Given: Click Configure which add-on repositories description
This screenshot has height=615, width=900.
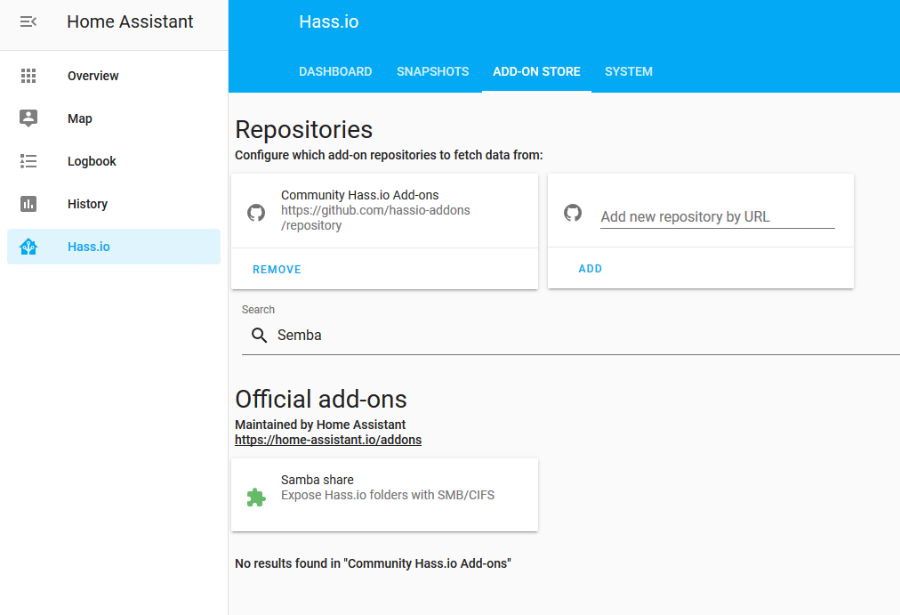Looking at the screenshot, I should pyautogui.click(x=389, y=155).
